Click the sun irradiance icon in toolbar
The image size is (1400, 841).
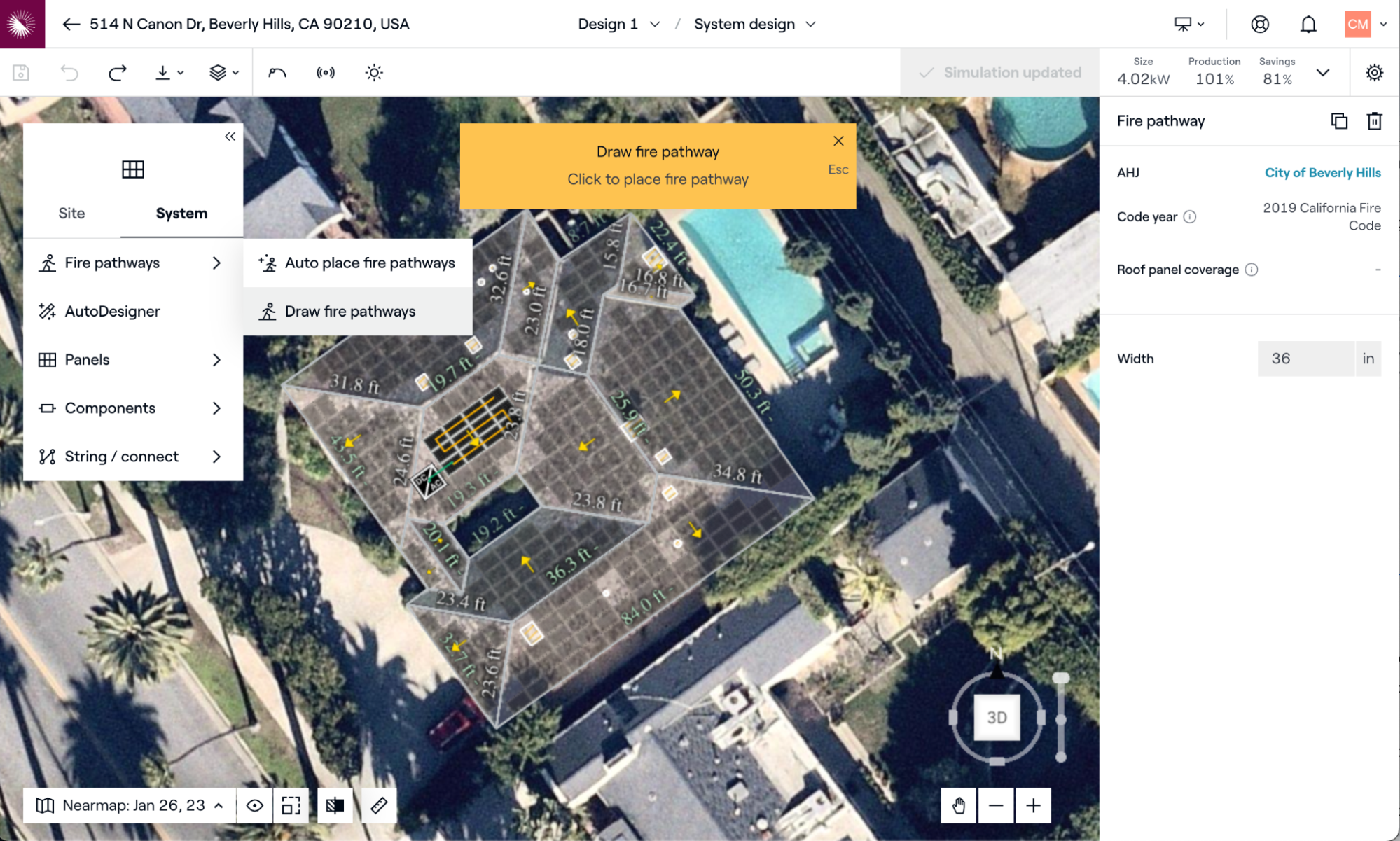pos(374,72)
